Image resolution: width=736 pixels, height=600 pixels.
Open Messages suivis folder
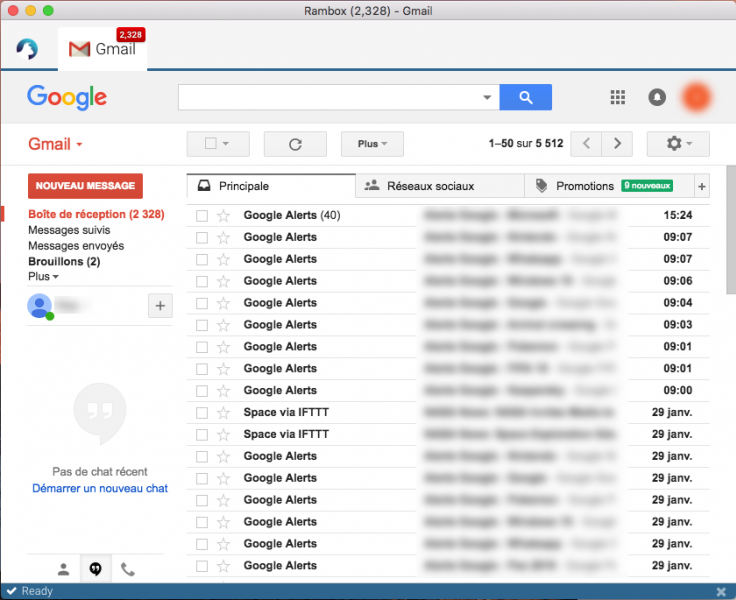(69, 230)
